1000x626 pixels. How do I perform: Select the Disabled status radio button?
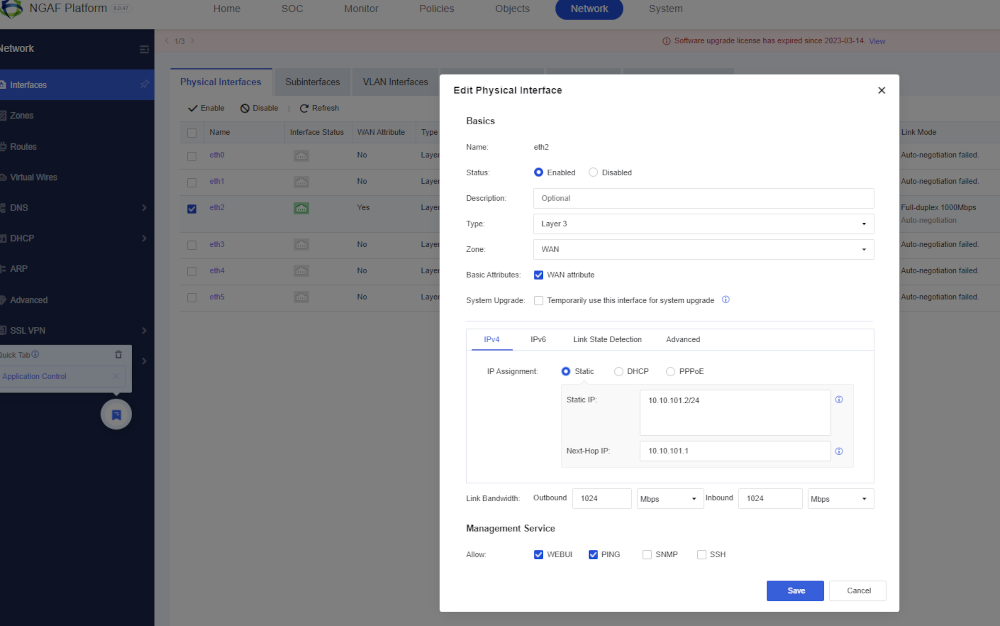(x=593, y=173)
